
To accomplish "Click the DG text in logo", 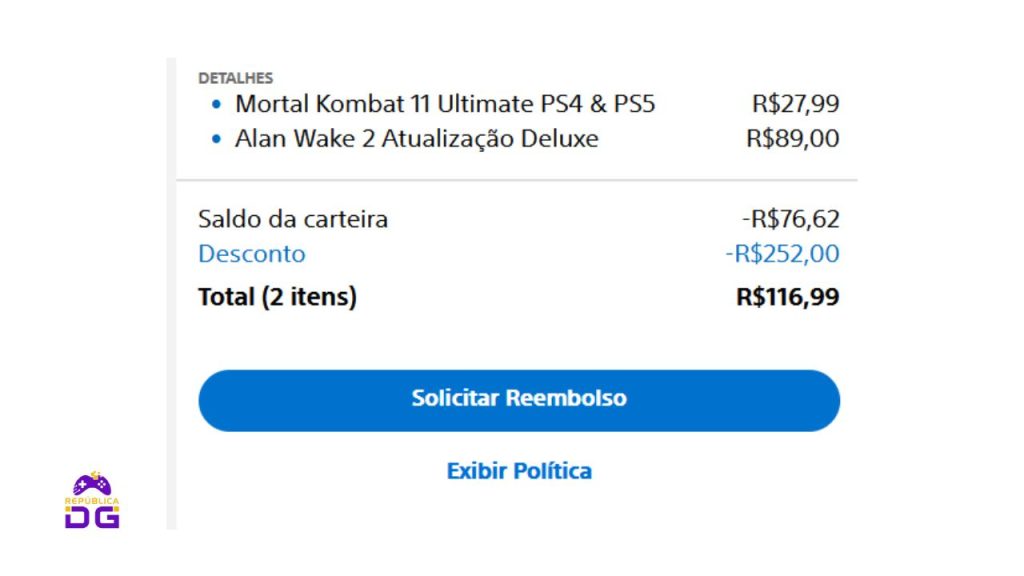I will (92, 517).
